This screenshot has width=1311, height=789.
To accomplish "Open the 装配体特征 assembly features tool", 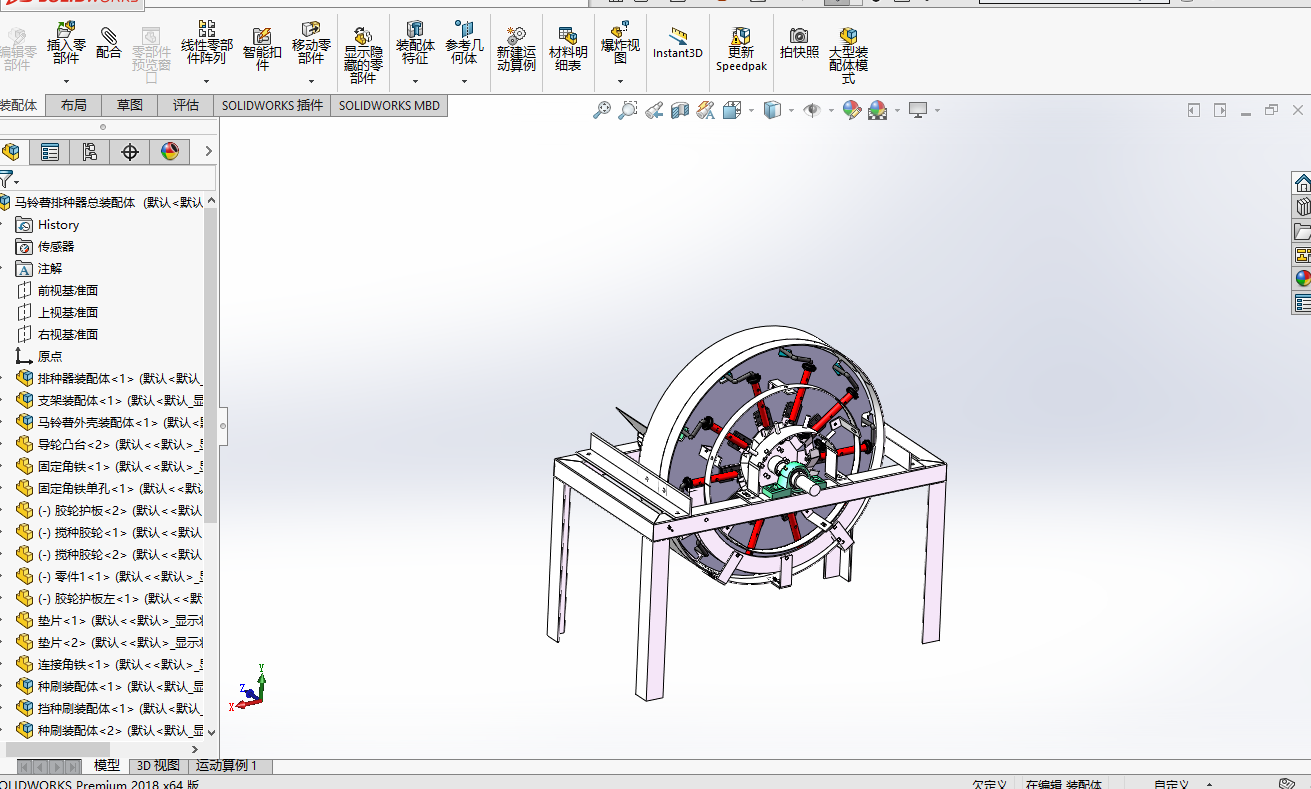I will (415, 43).
